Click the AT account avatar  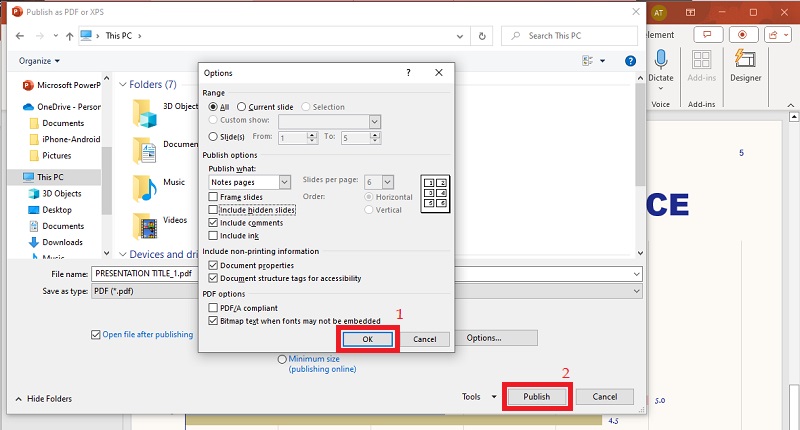coord(659,13)
